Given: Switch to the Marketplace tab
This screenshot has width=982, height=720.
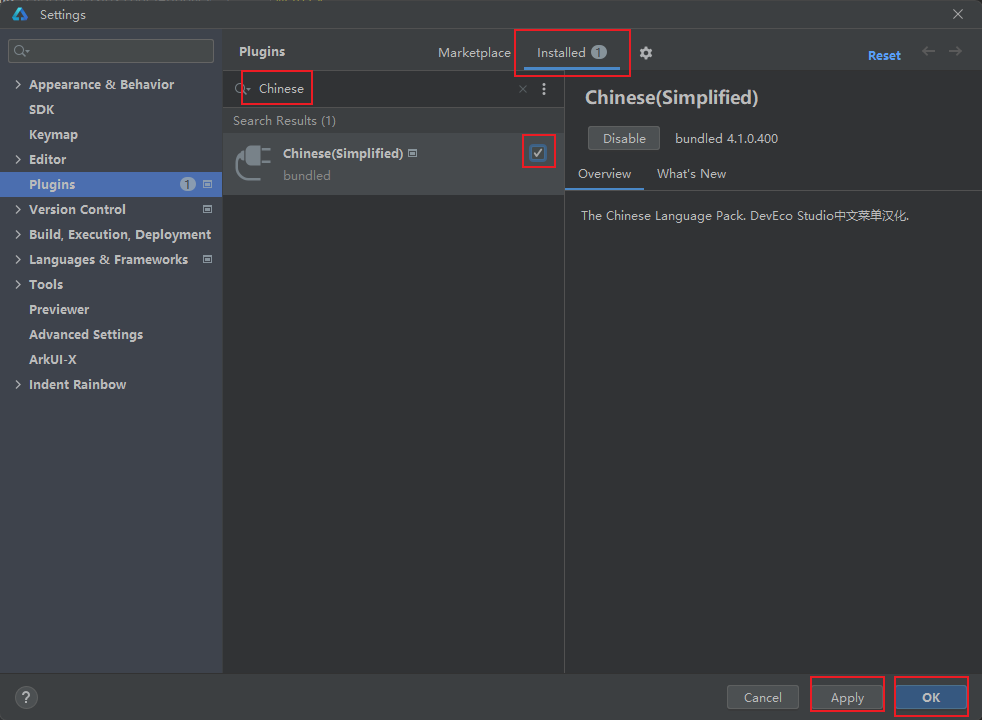Looking at the screenshot, I should tap(474, 53).
